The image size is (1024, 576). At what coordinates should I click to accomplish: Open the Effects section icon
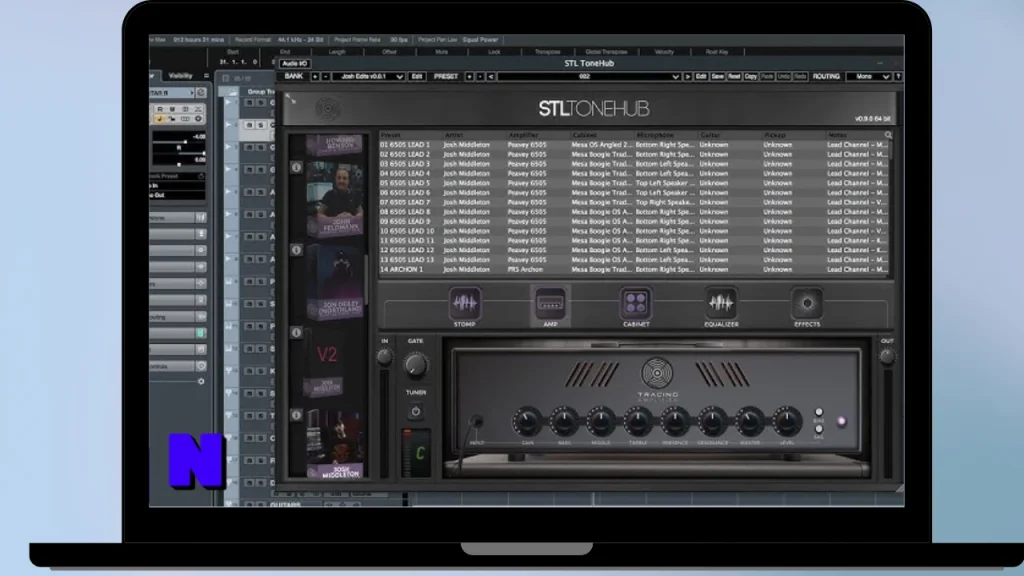(807, 303)
